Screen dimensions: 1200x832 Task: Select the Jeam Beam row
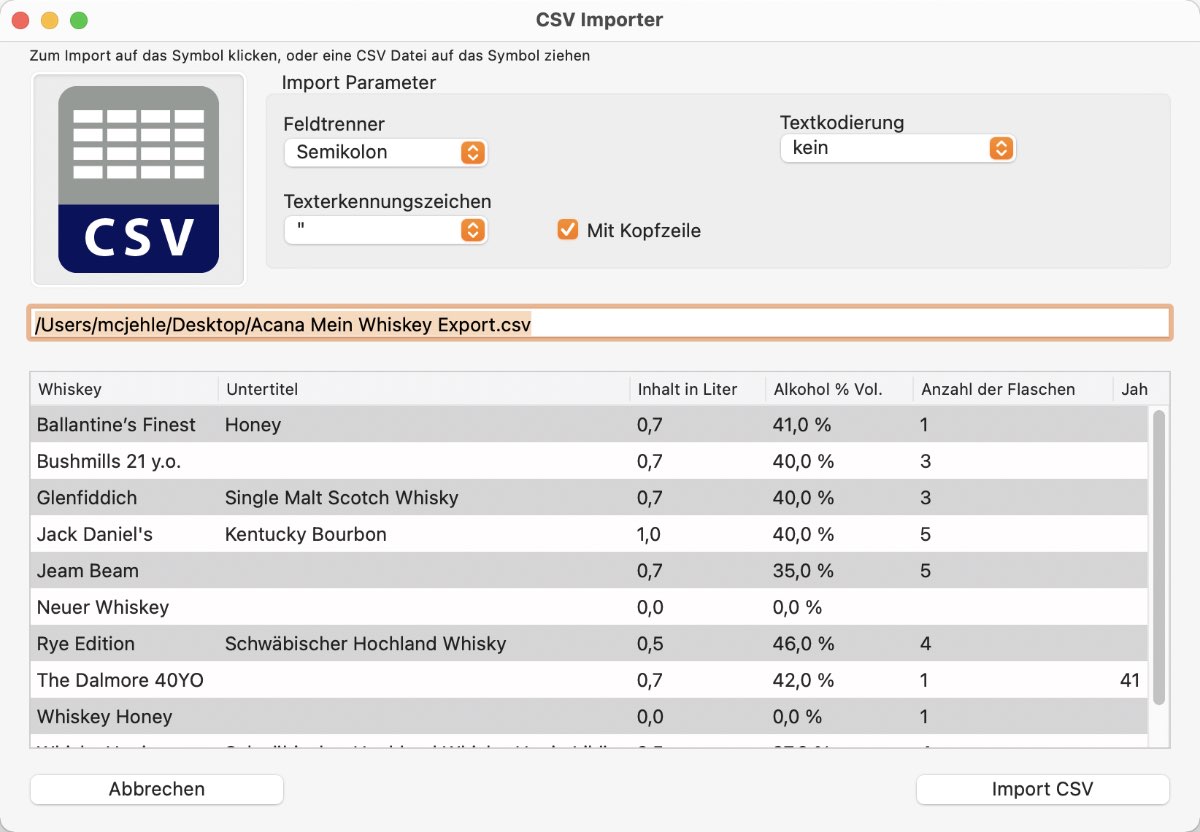click(x=589, y=571)
